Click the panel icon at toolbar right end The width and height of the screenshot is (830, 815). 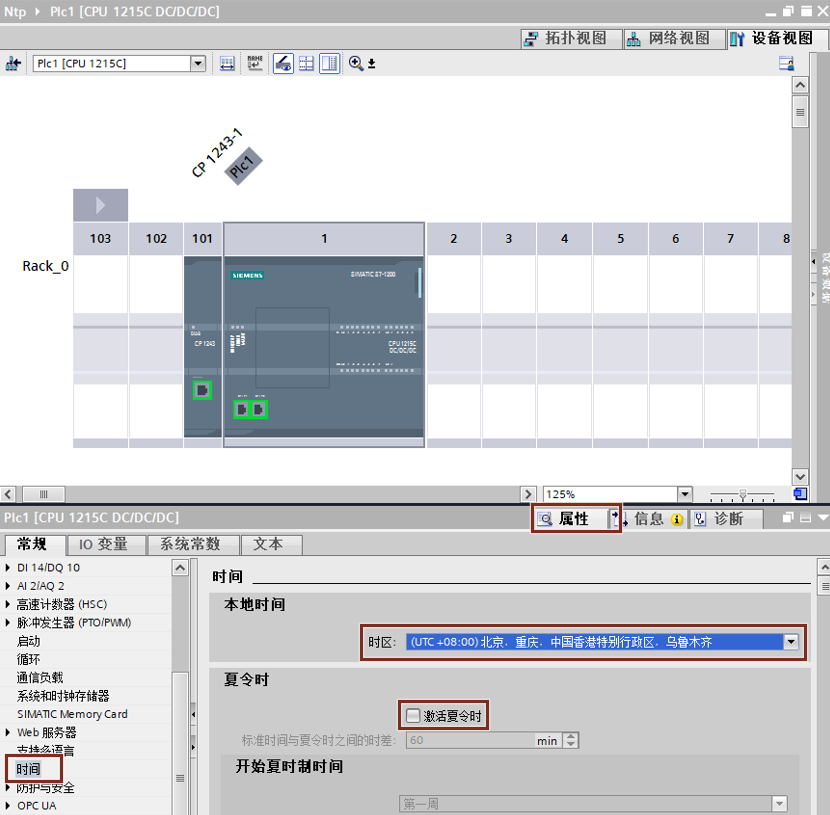[786, 63]
